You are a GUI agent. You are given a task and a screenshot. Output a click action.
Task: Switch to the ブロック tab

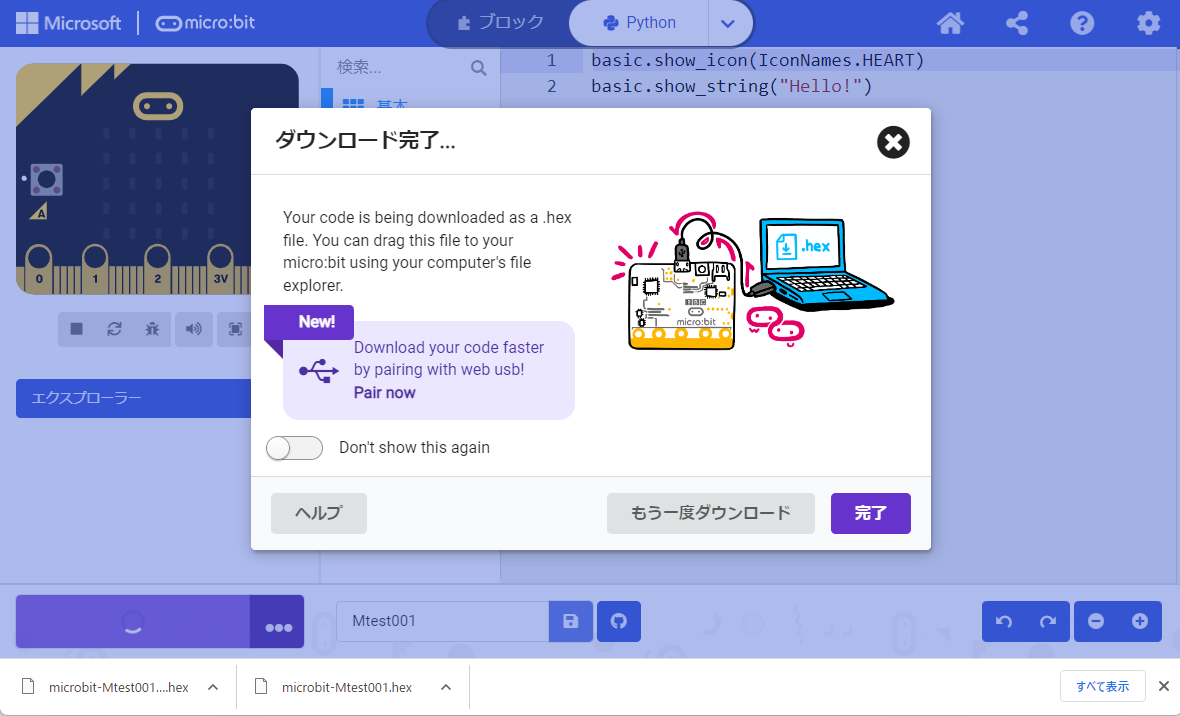500,23
